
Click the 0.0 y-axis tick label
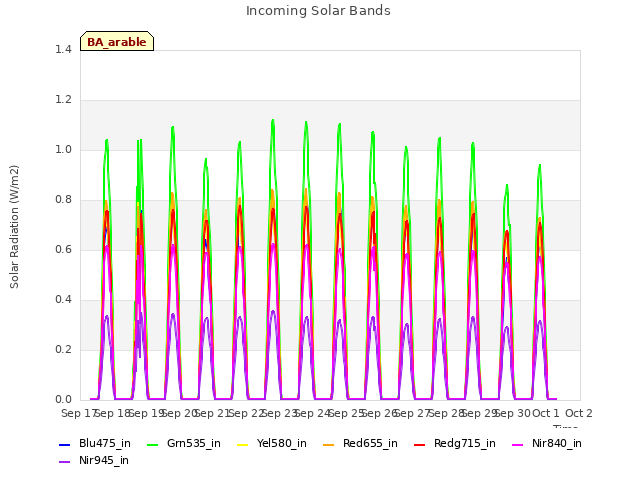[63, 400]
